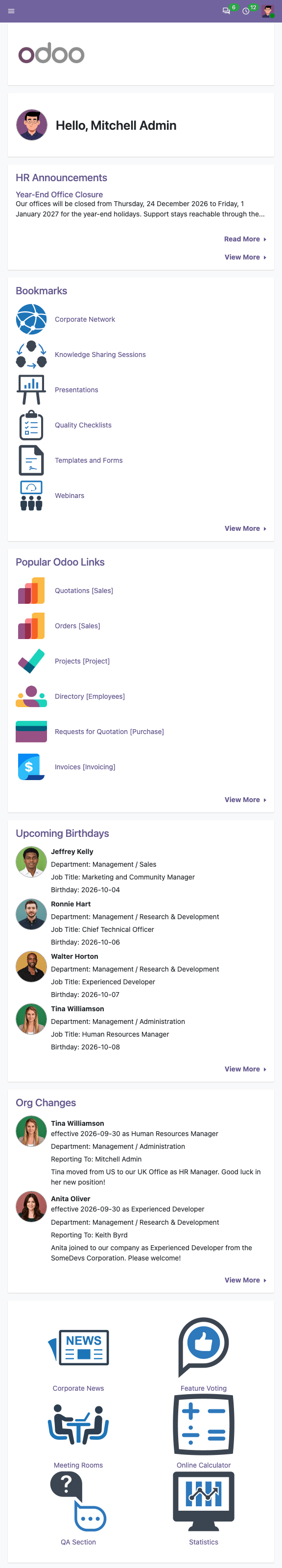Click the Presentations board icon
This screenshot has height=1568, width=282.
click(31, 390)
